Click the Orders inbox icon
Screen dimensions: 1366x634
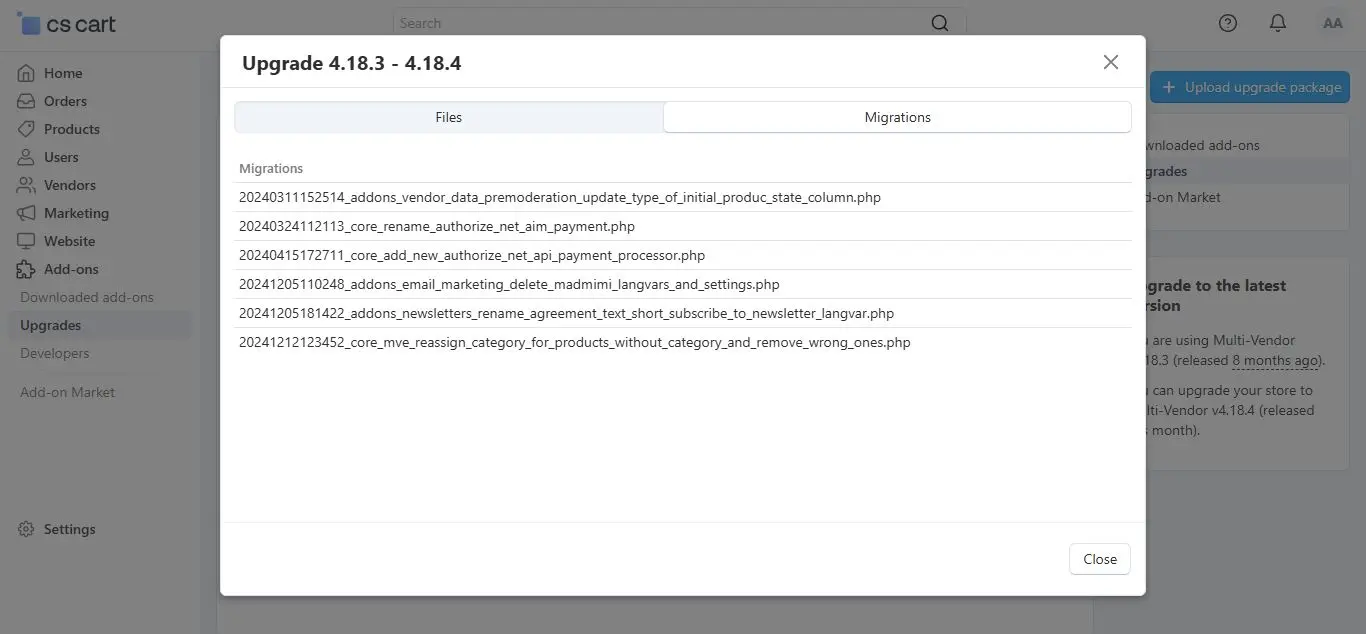click(26, 101)
